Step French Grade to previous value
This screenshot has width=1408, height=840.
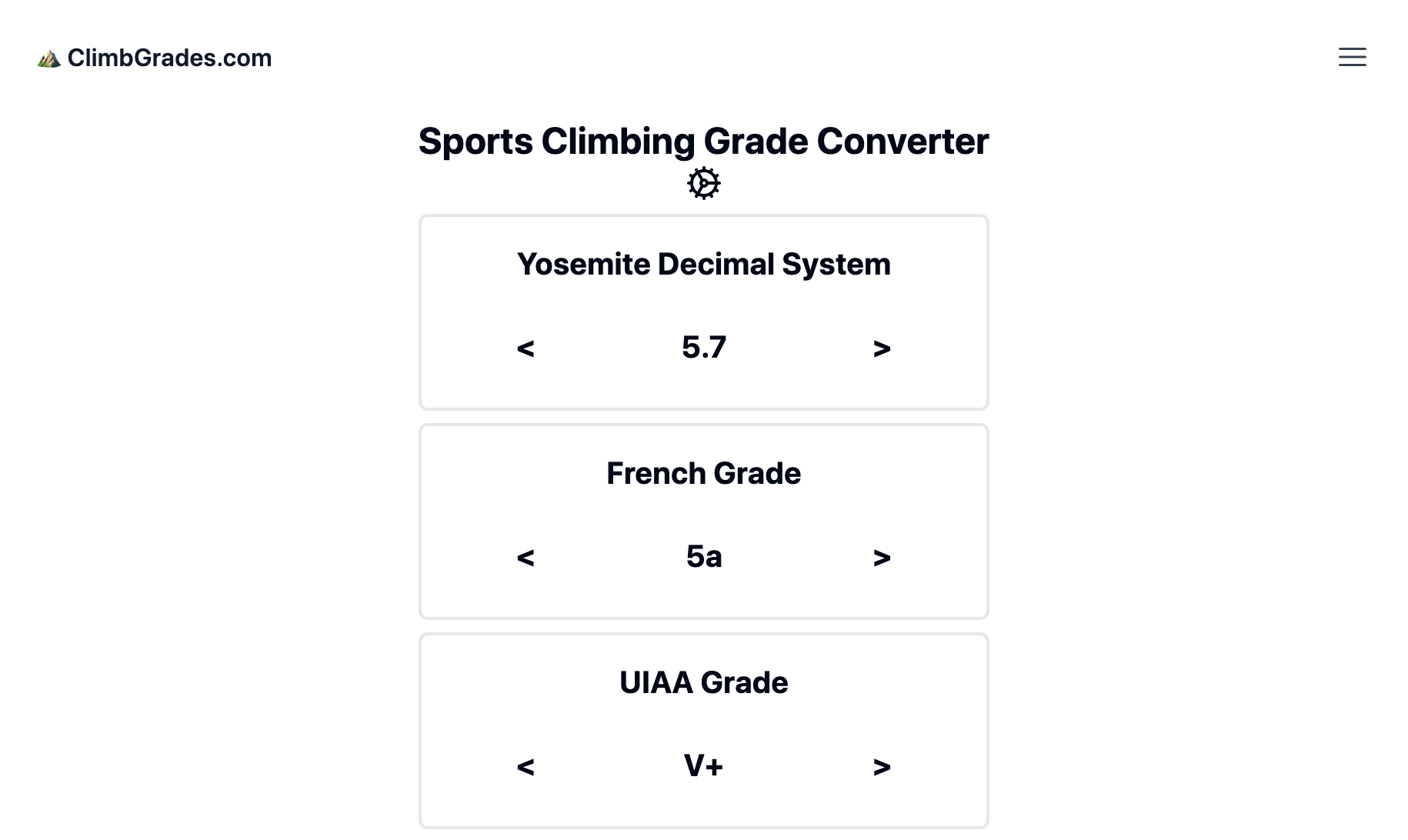pos(525,558)
